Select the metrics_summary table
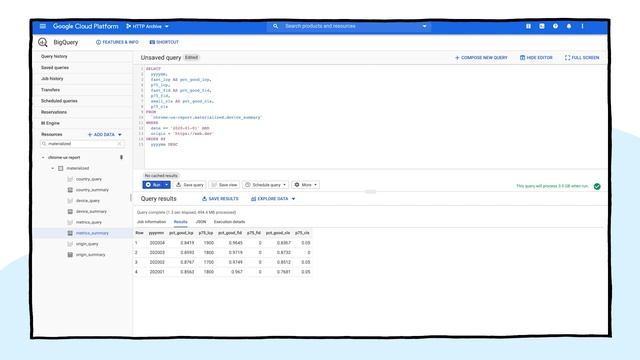The image size is (640, 360). pyautogui.click(x=92, y=233)
